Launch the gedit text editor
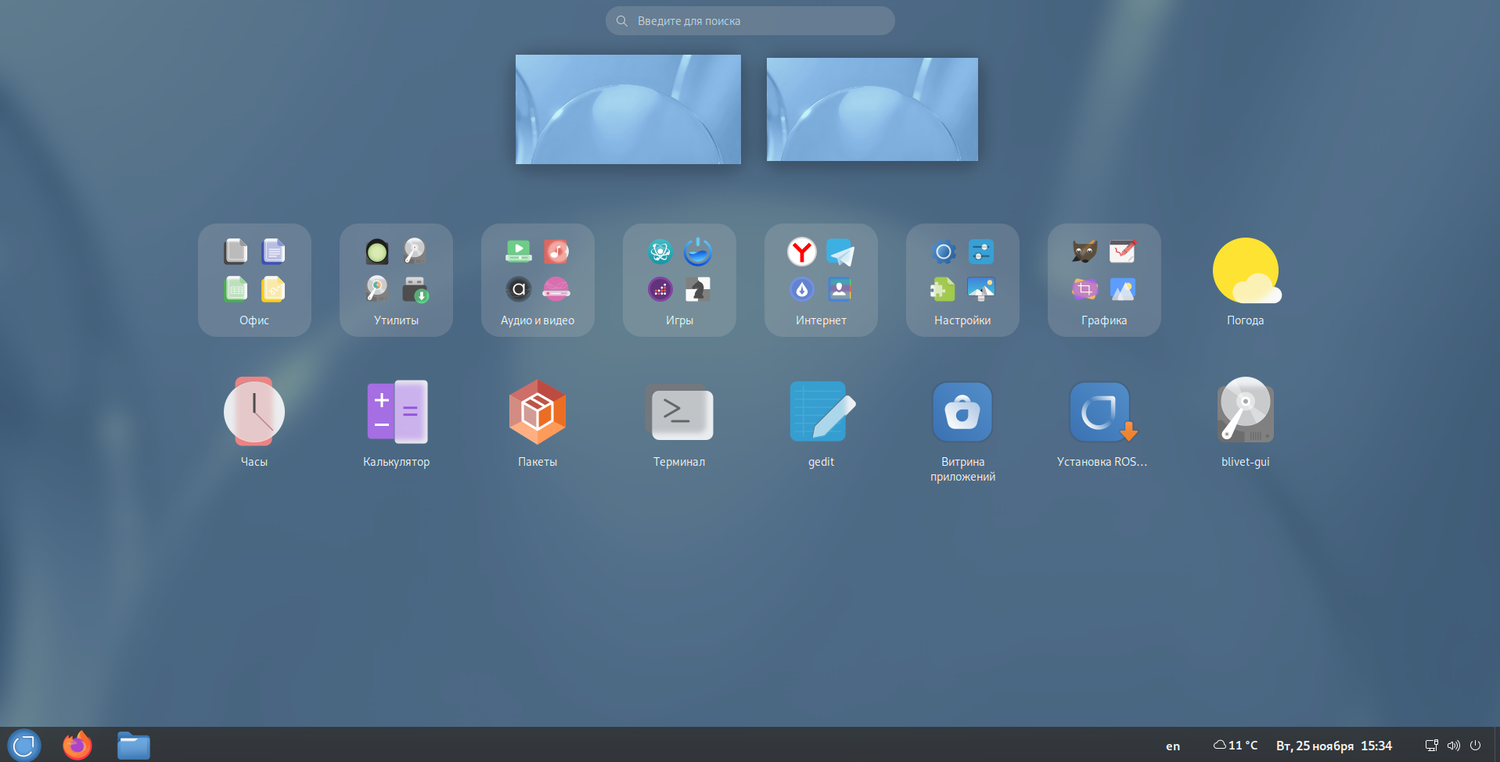This screenshot has height=762, width=1500. (821, 422)
